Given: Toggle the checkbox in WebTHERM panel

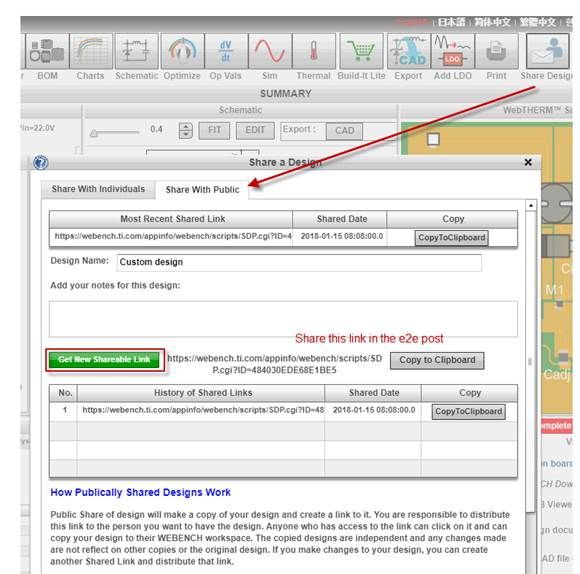Looking at the screenshot, I should (x=433, y=139).
